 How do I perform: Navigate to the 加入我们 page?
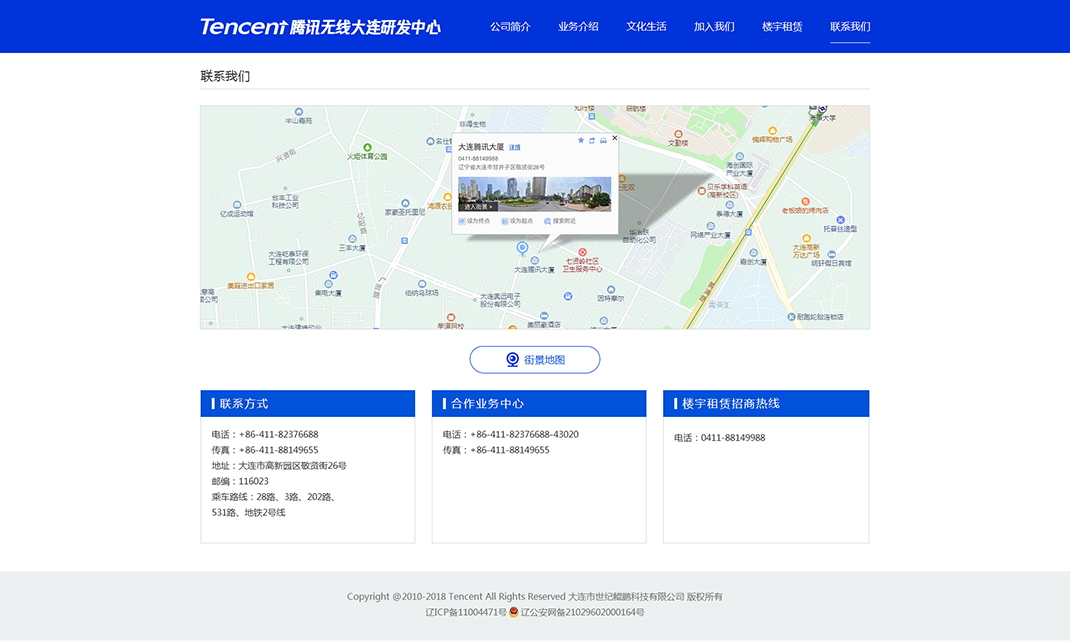(x=714, y=27)
